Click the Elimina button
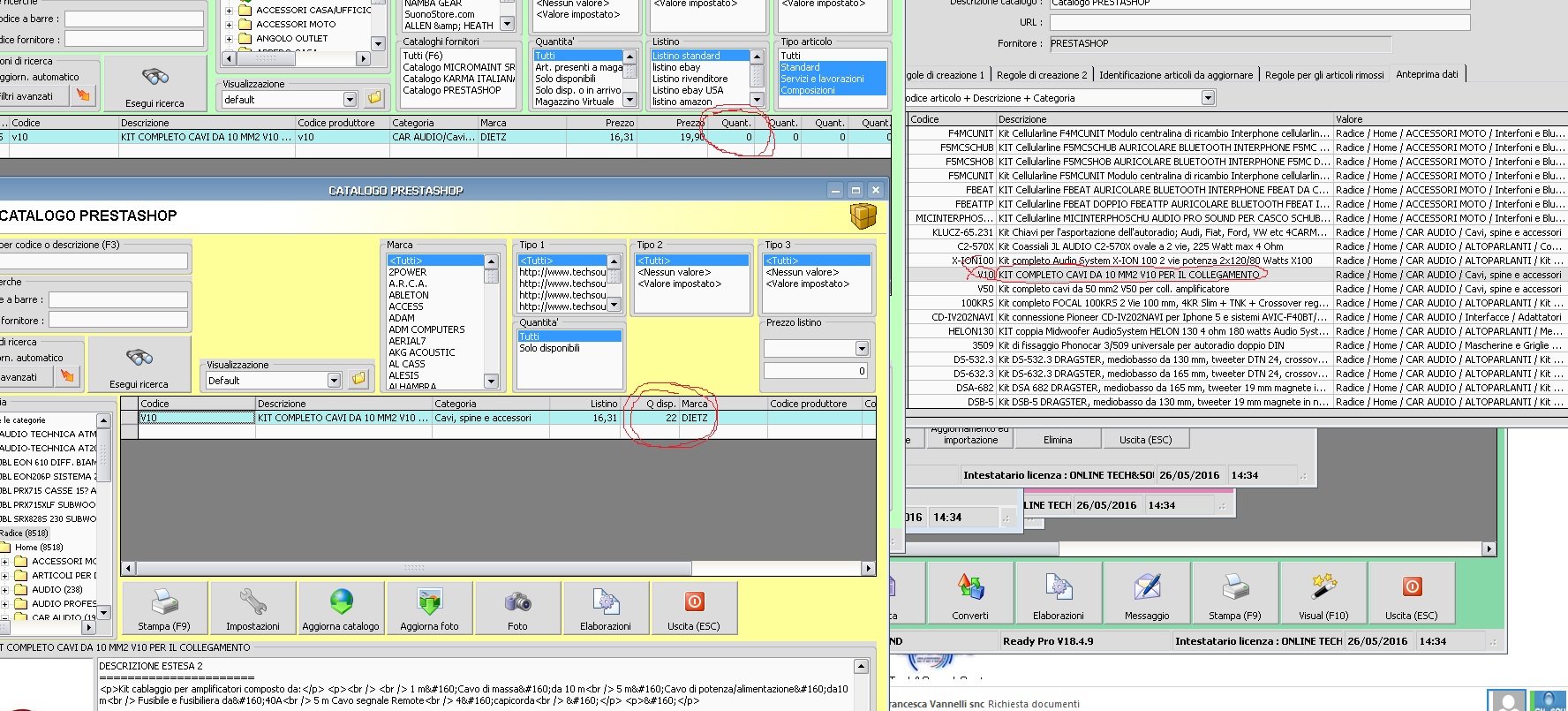This screenshot has height=711, width=1568. 1058,440
